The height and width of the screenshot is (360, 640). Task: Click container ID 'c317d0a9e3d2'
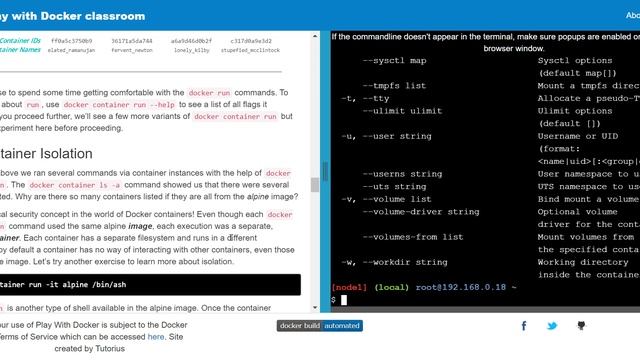pyautogui.click(x=251, y=41)
